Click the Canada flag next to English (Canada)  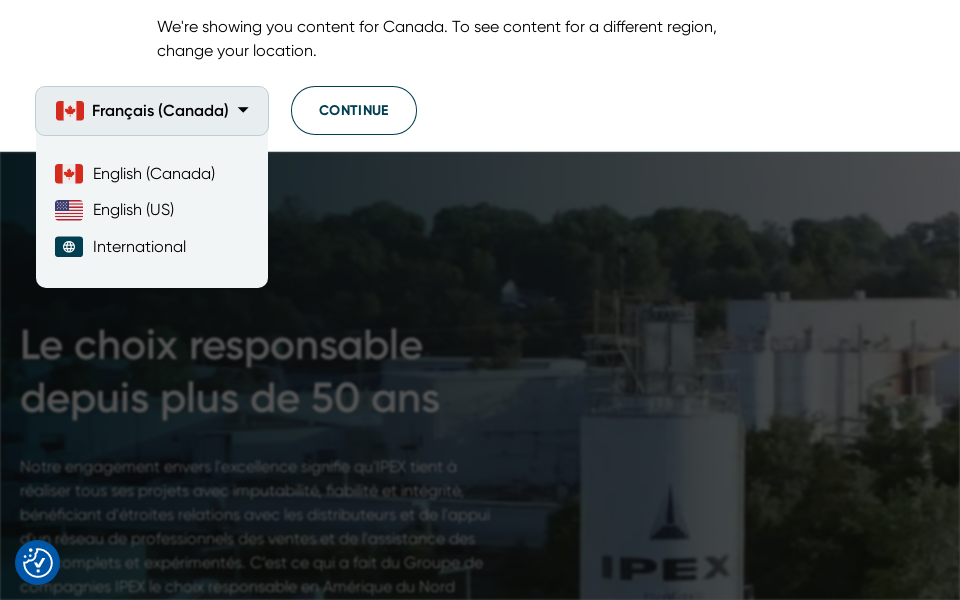pos(69,173)
